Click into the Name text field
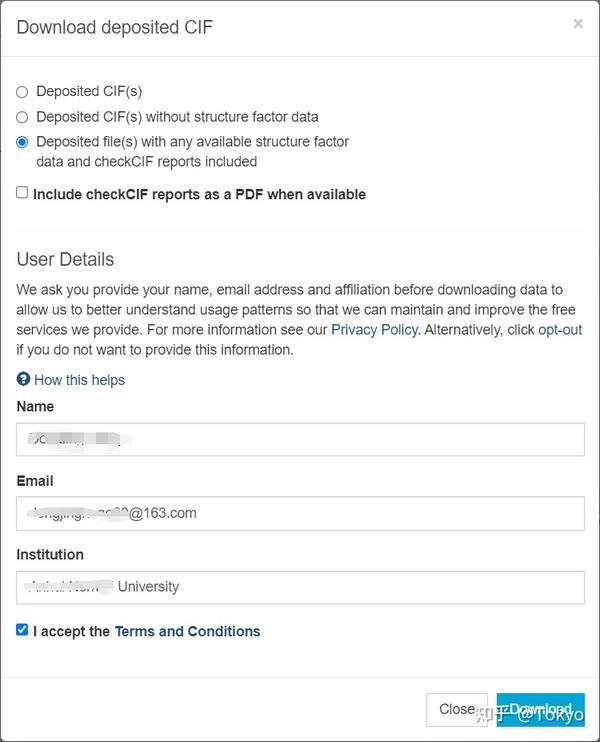 pyautogui.click(x=300, y=439)
